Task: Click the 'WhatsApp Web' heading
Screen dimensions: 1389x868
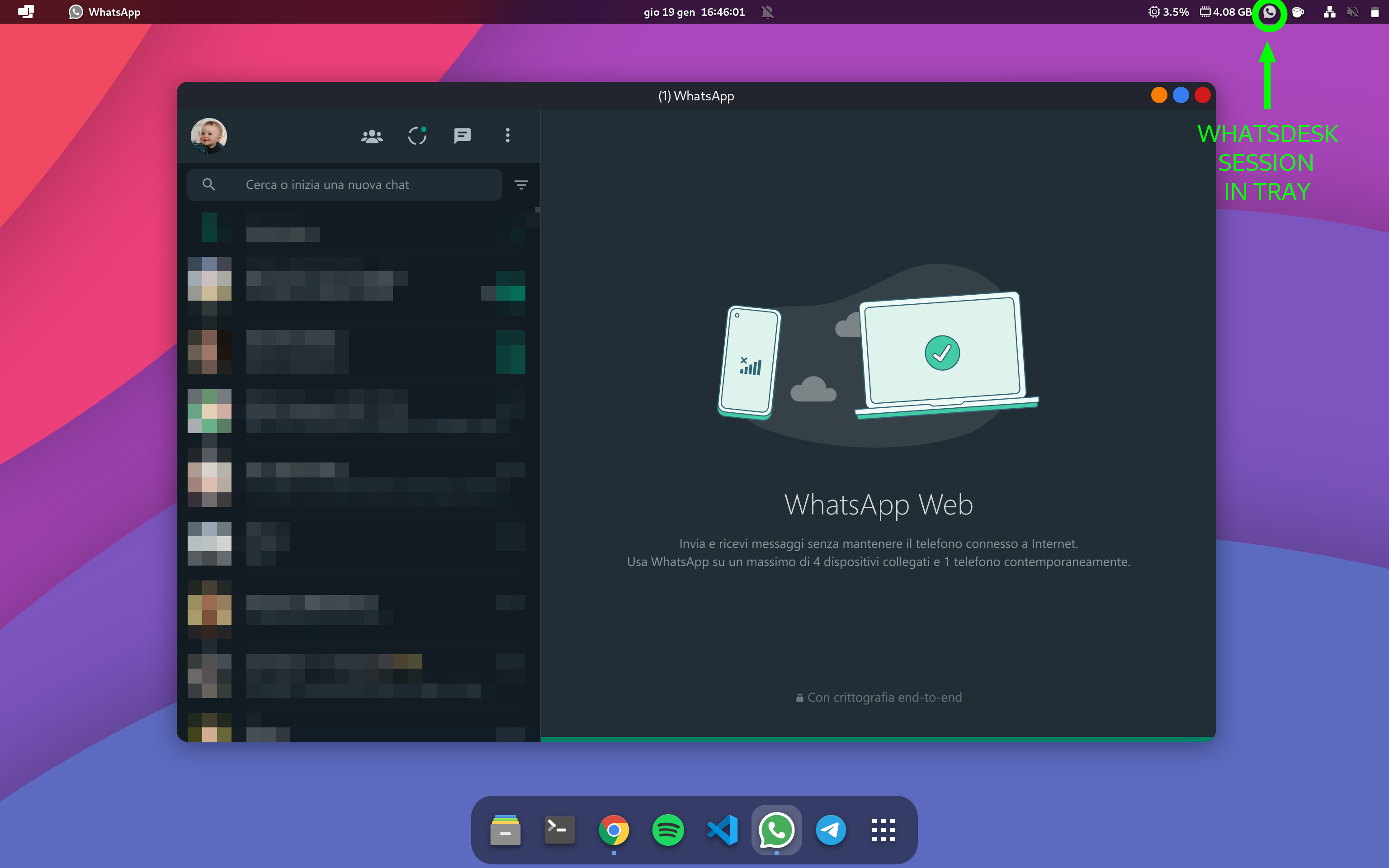Action: (x=878, y=505)
